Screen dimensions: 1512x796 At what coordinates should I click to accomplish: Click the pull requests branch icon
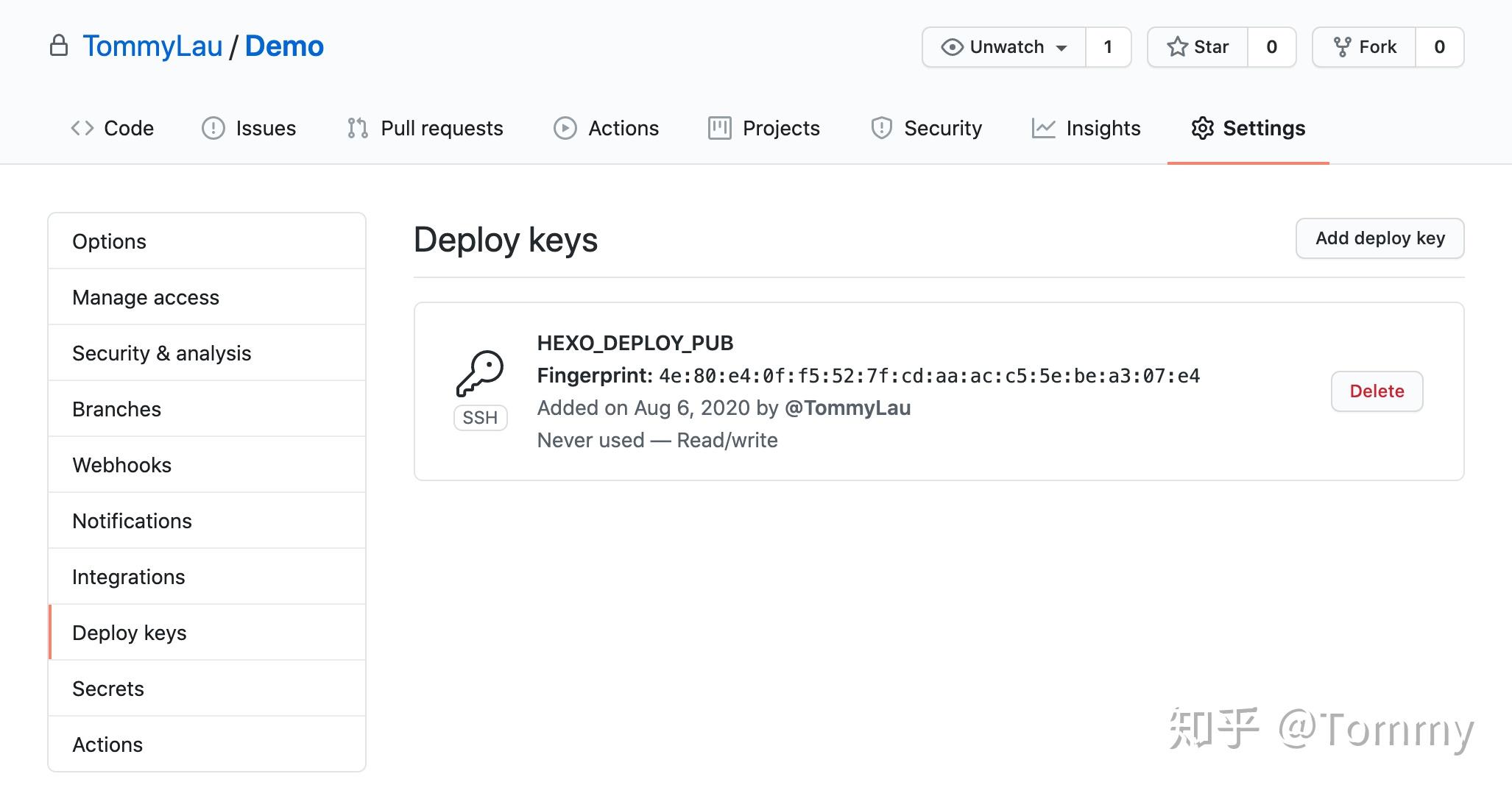pos(357,127)
